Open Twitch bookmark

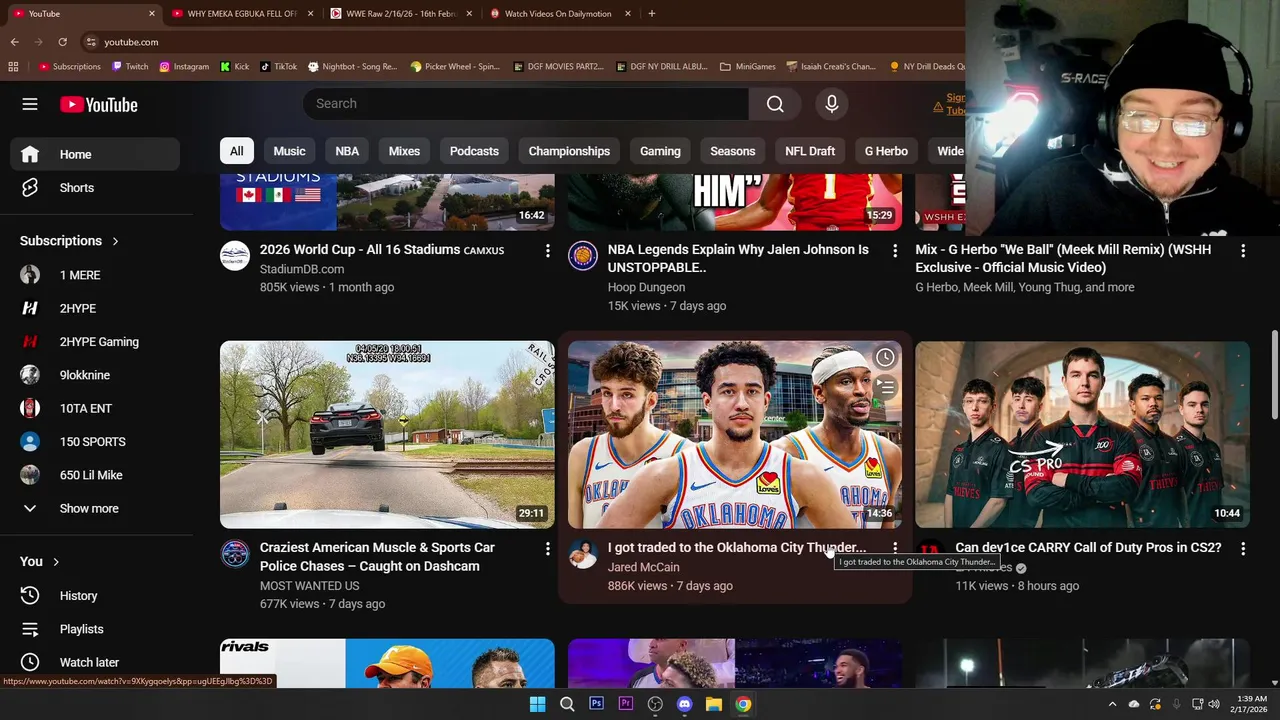pos(130,67)
